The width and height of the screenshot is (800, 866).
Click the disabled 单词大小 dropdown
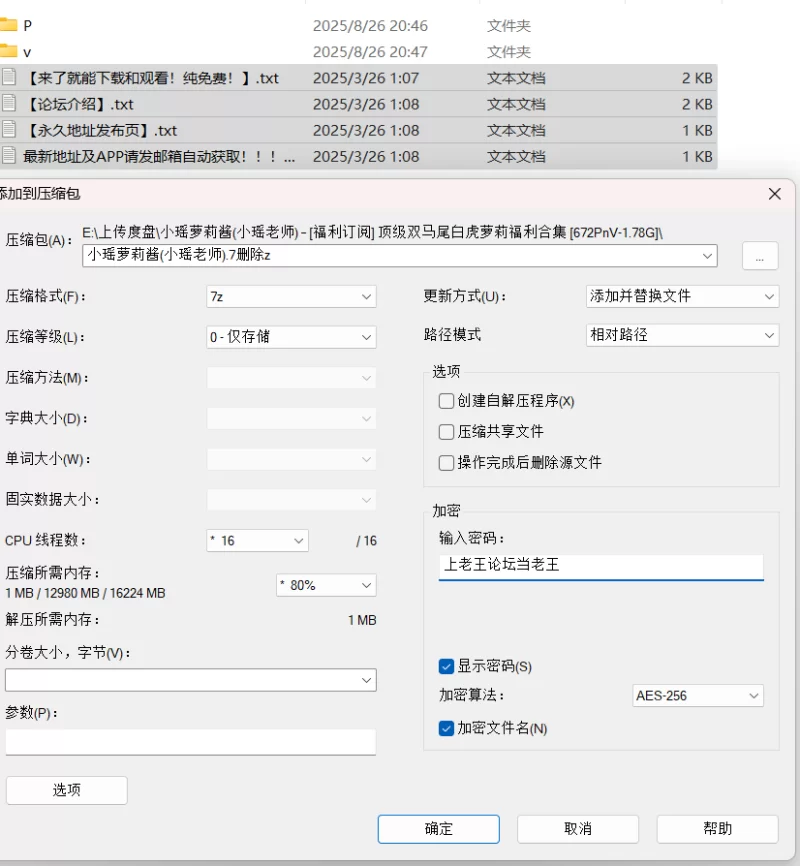pyautogui.click(x=291, y=459)
